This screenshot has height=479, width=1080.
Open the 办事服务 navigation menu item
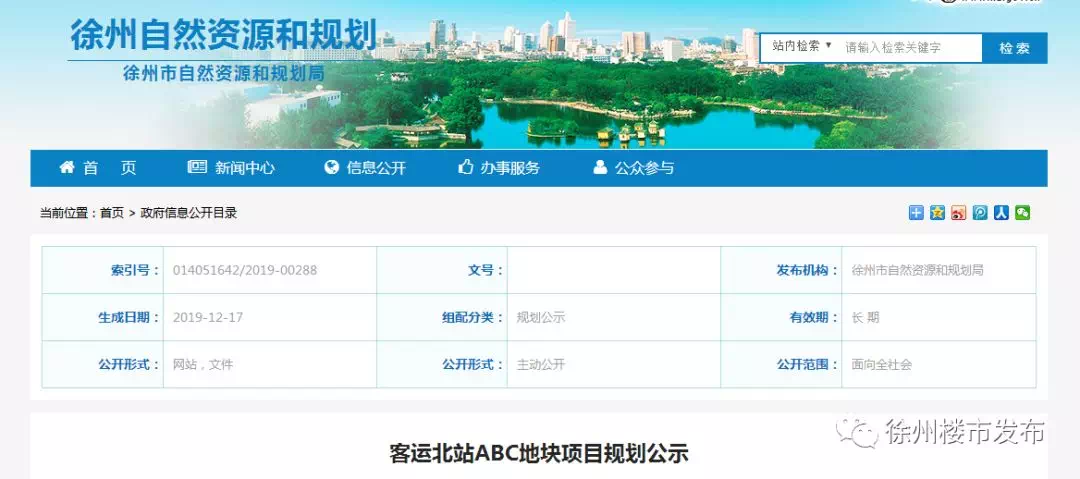pos(510,168)
